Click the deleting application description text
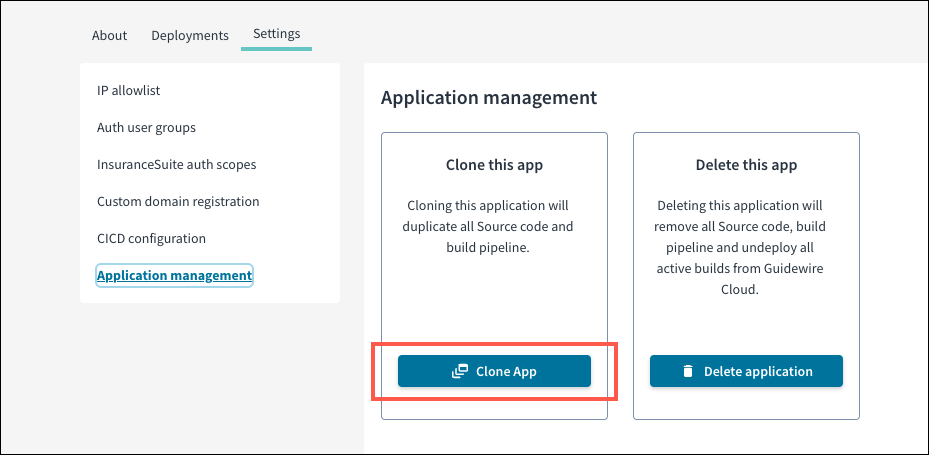Image resolution: width=929 pixels, height=455 pixels. (x=740, y=248)
